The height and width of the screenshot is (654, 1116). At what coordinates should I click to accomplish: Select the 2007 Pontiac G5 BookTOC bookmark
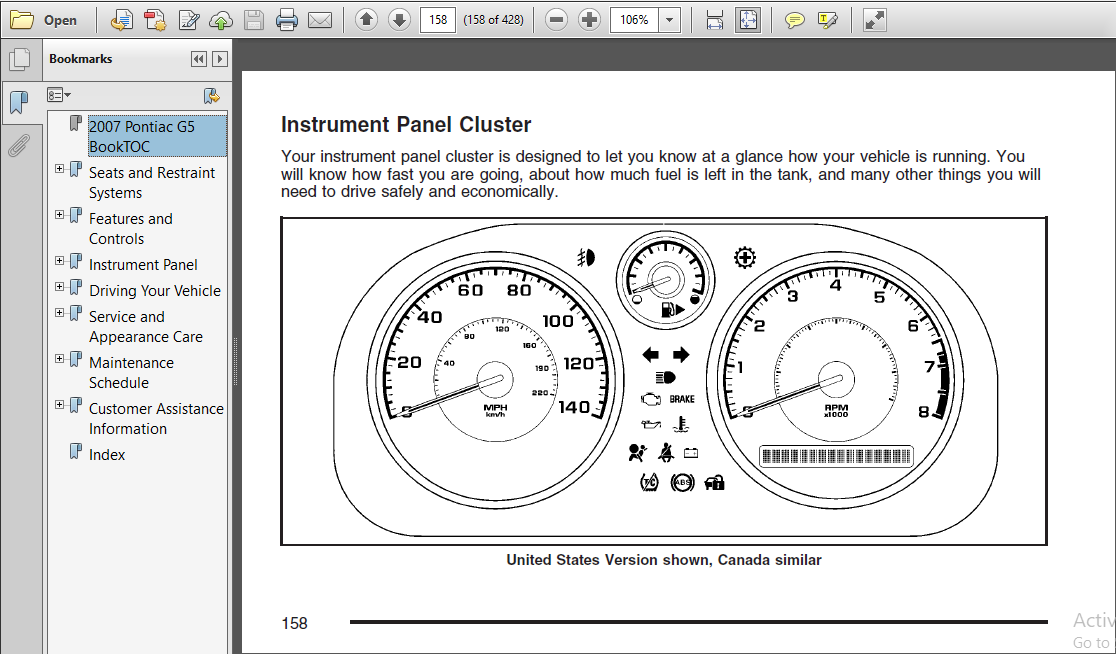pos(157,136)
